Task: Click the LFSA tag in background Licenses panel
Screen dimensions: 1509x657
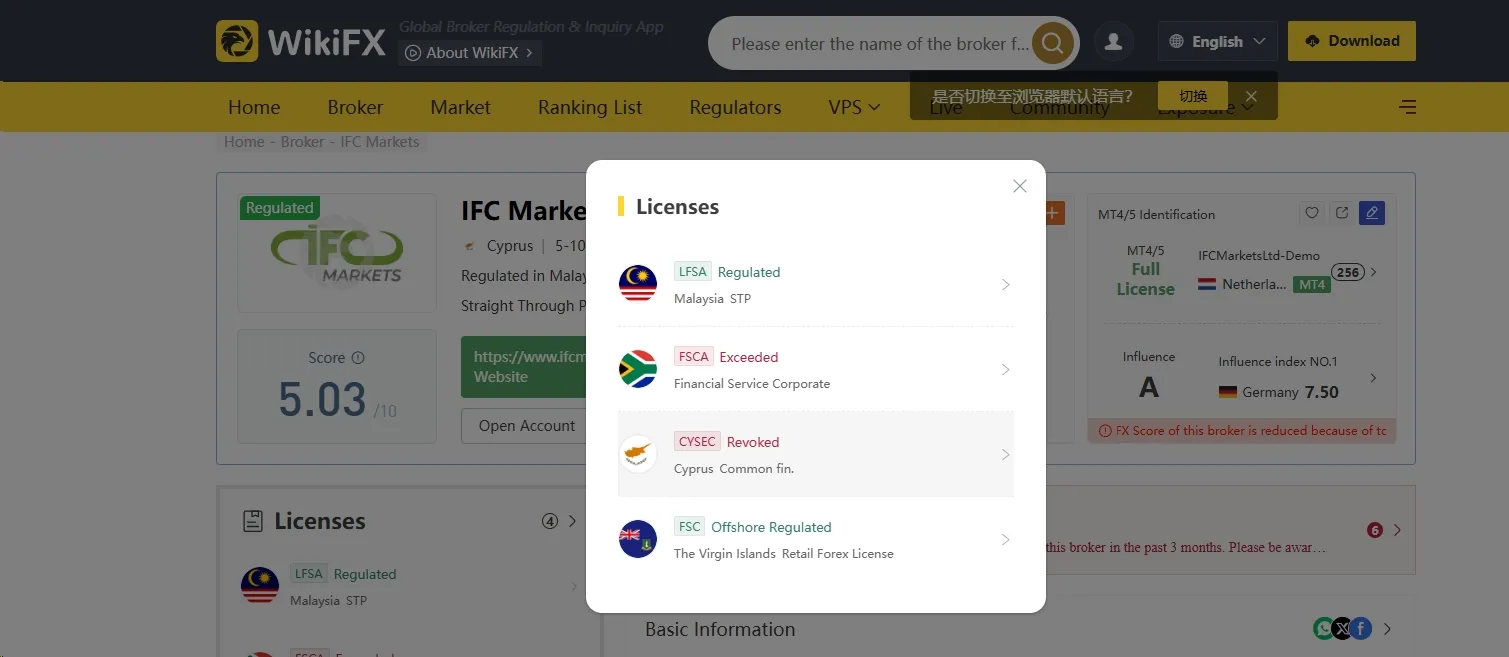Action: pyautogui.click(x=308, y=574)
